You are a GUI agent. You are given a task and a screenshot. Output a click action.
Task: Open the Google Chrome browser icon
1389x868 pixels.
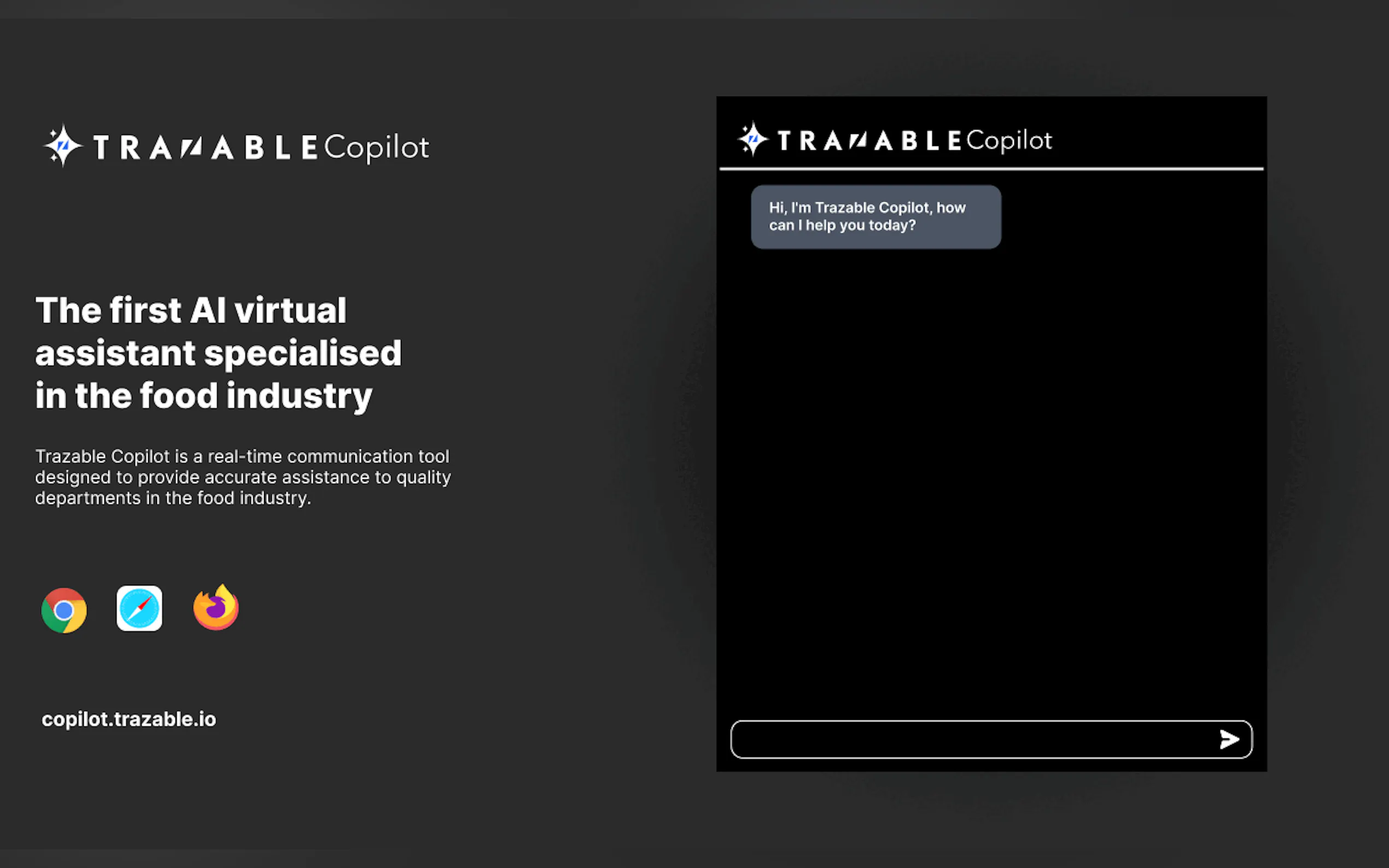(64, 609)
